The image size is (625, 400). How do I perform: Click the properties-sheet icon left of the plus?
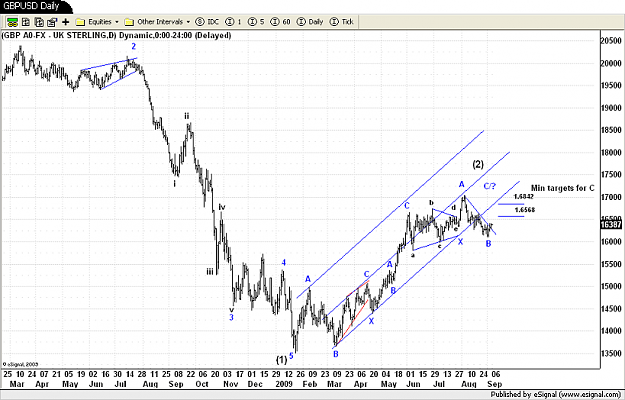click(52, 22)
